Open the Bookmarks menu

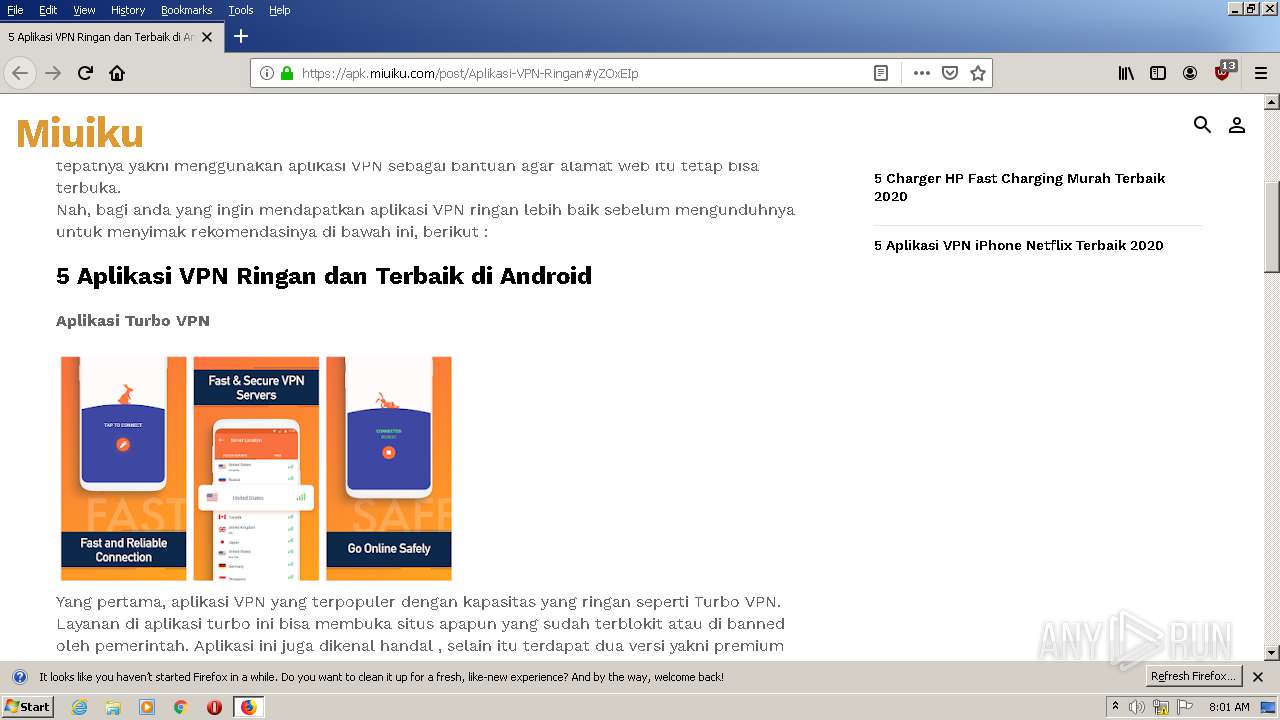point(186,10)
